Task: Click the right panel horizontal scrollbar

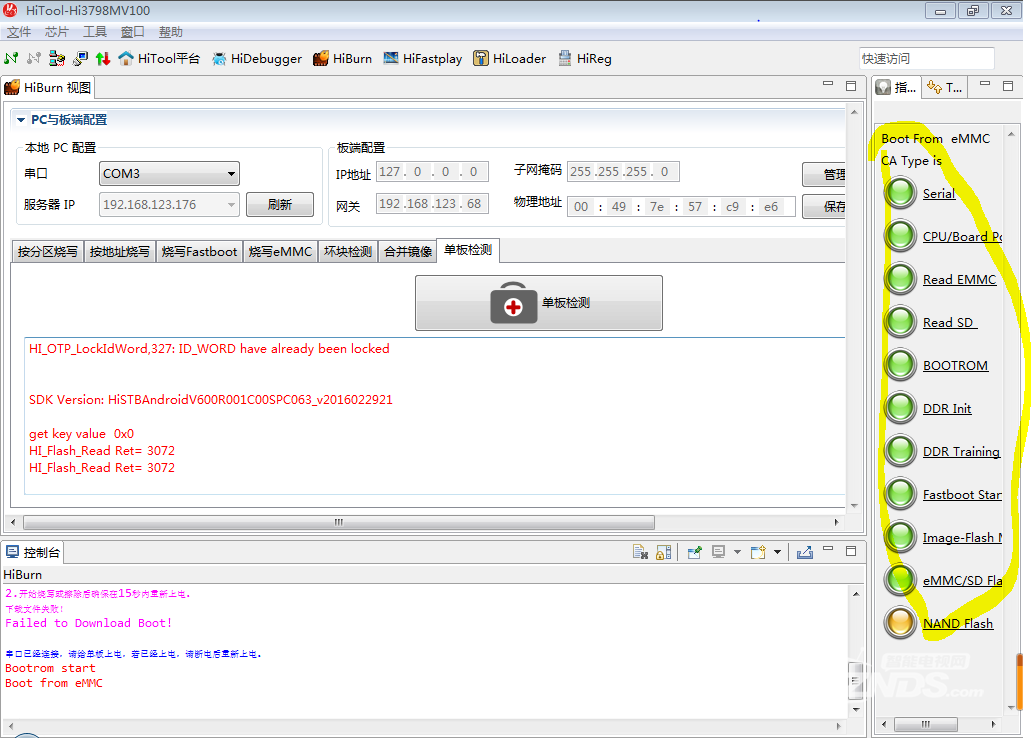Action: point(925,724)
